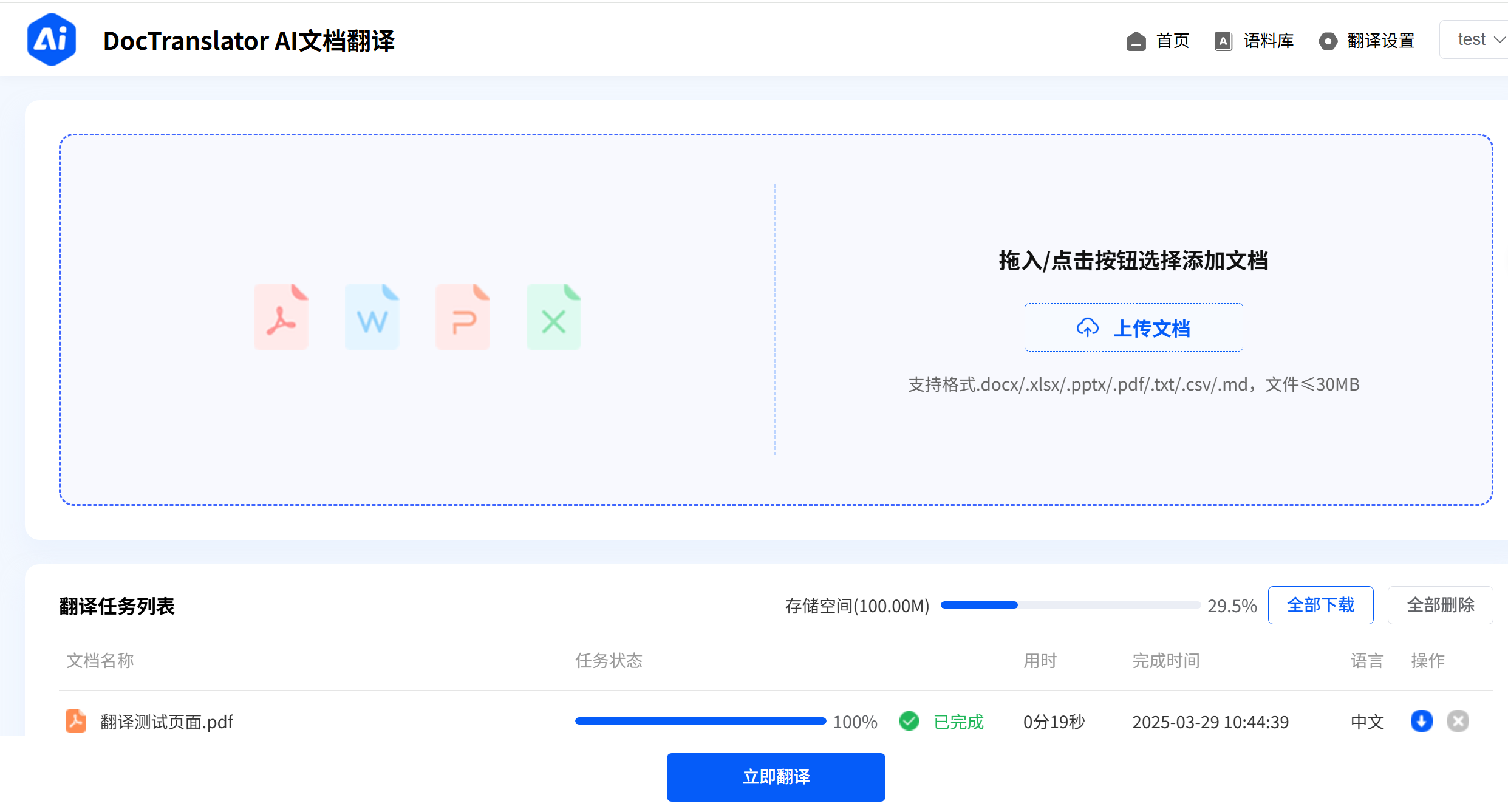Download 翻译测试页面.pdf using its download icon

[x=1421, y=722]
